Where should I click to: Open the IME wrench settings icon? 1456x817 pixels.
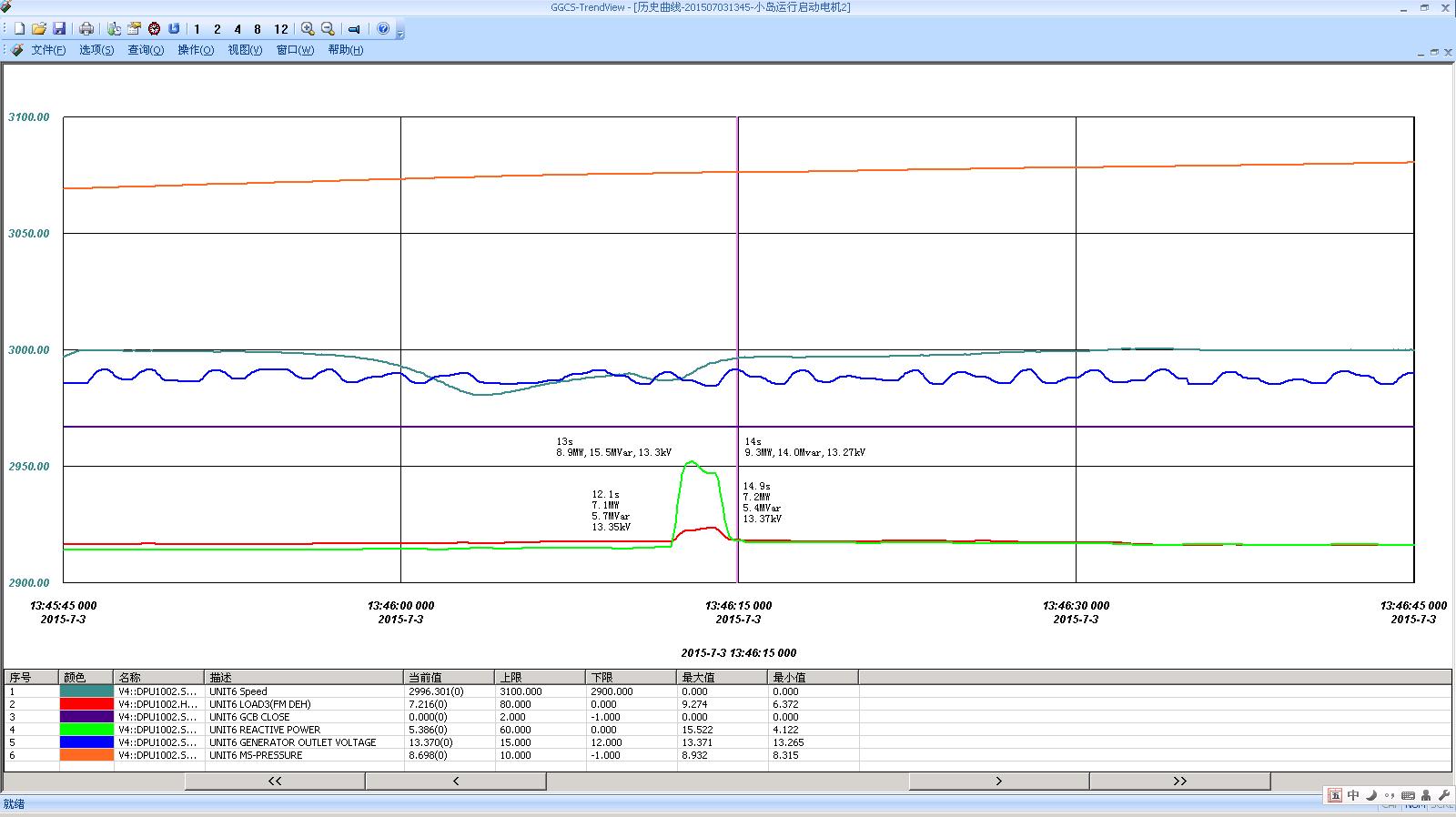pyautogui.click(x=1443, y=796)
